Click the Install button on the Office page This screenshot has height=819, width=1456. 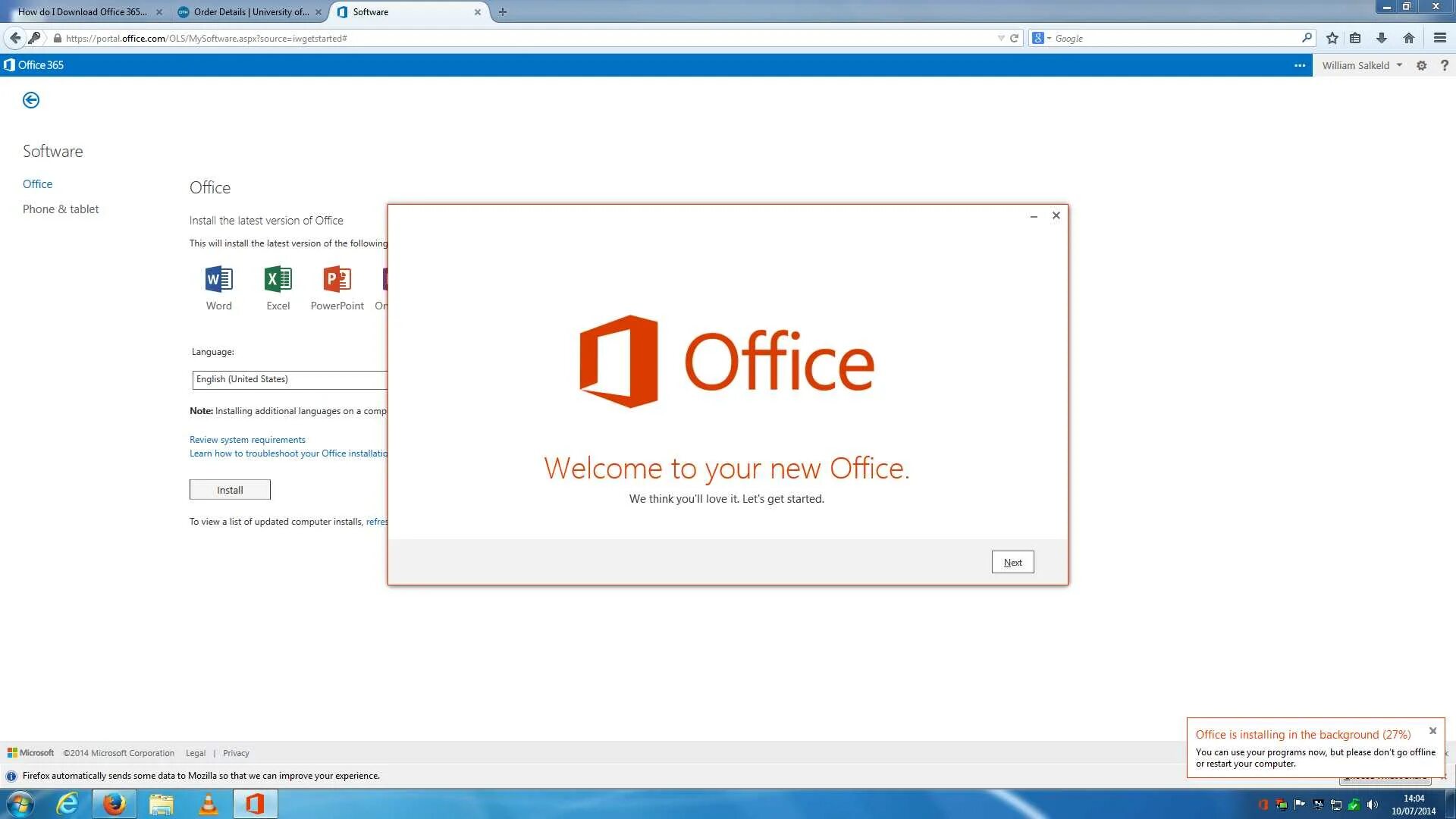pyautogui.click(x=230, y=490)
